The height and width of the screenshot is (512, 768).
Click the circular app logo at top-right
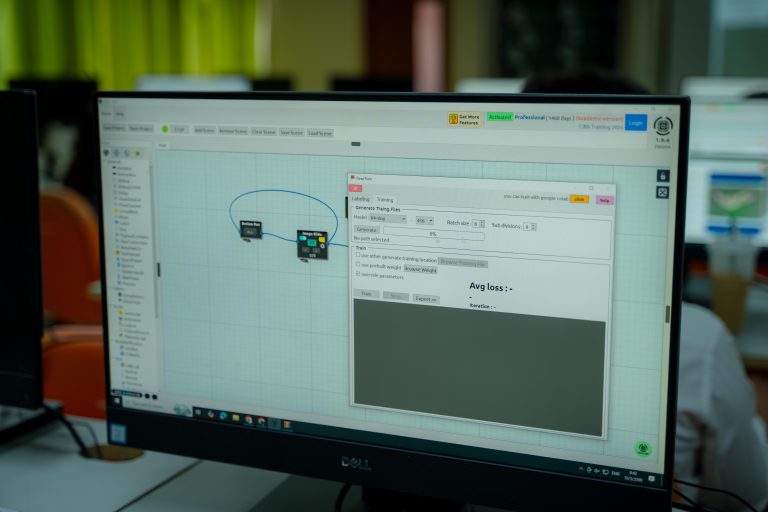(x=663, y=126)
